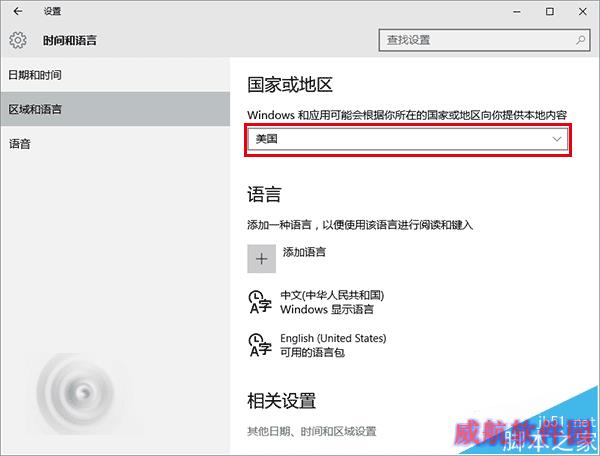Maximize the settings window
Viewport: 600px width, 456px height.
tap(549, 12)
